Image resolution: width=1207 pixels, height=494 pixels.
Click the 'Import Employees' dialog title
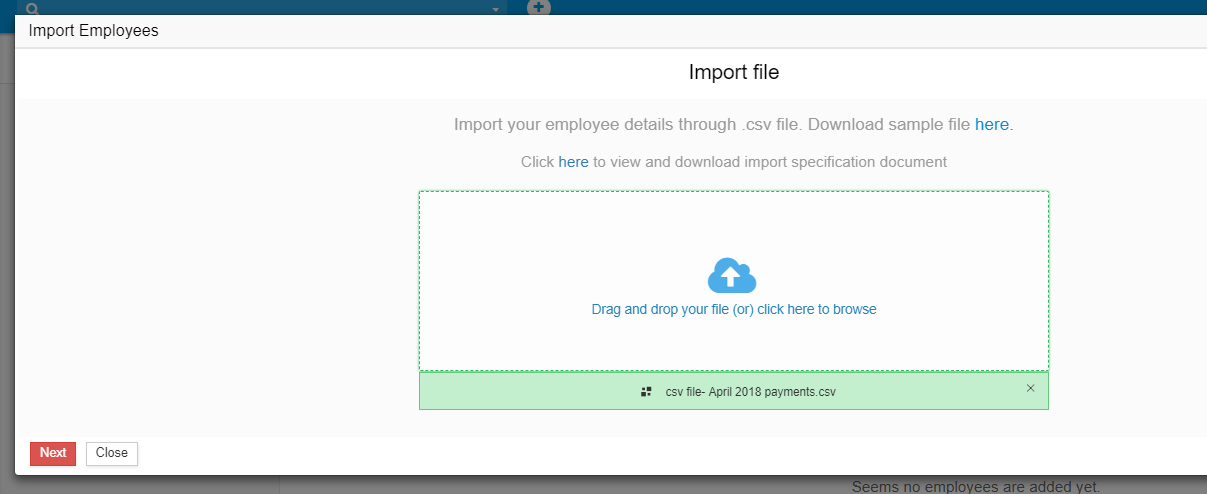point(93,31)
